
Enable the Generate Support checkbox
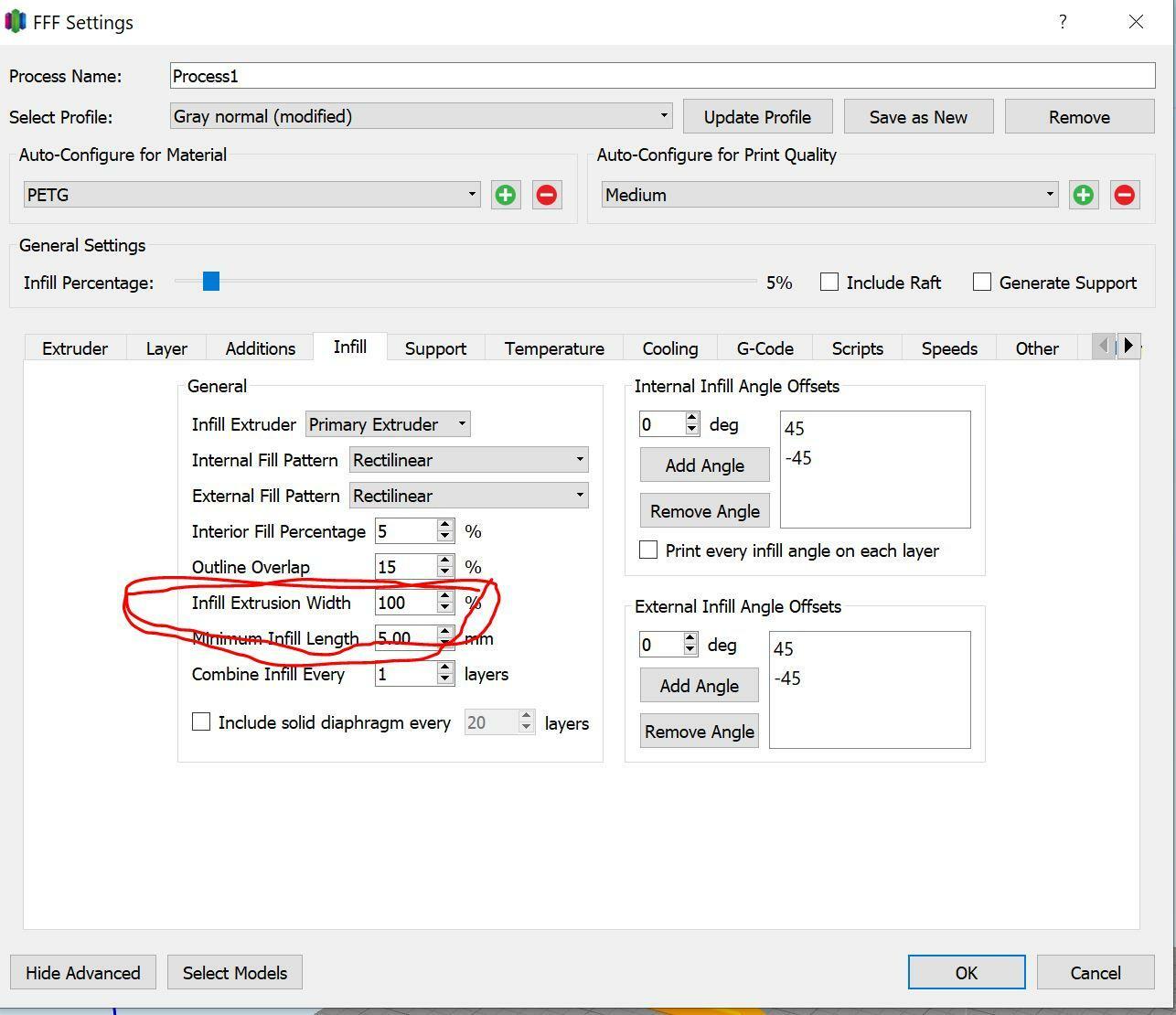coord(982,283)
